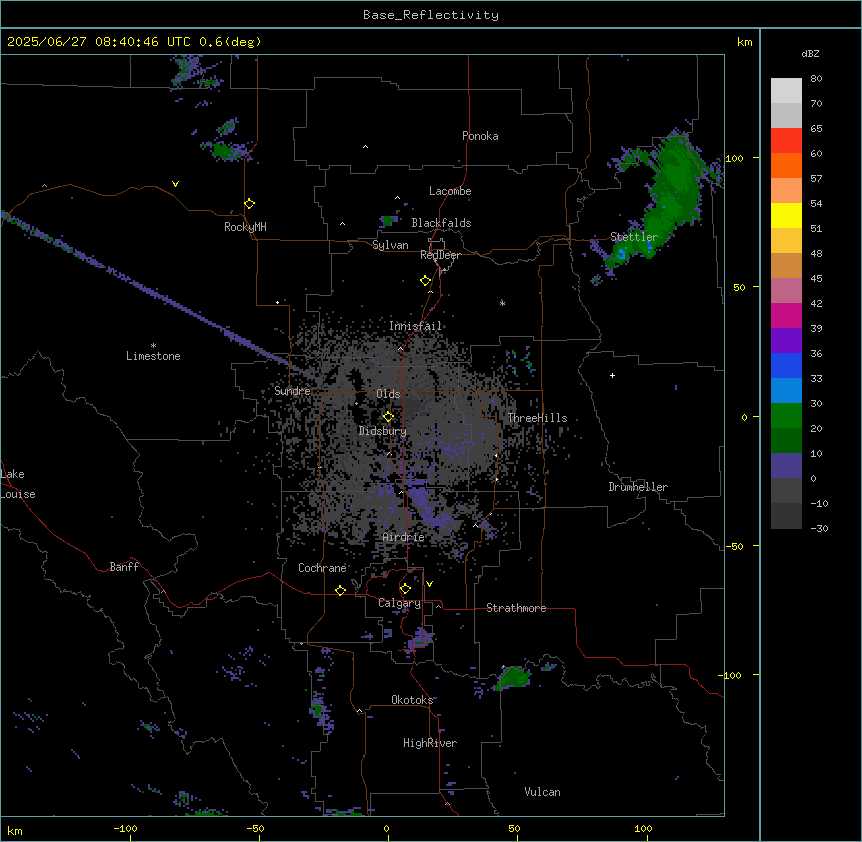The image size is (862, 842).
Task: Click the white plus marker north of Drumheller
Action: (612, 375)
